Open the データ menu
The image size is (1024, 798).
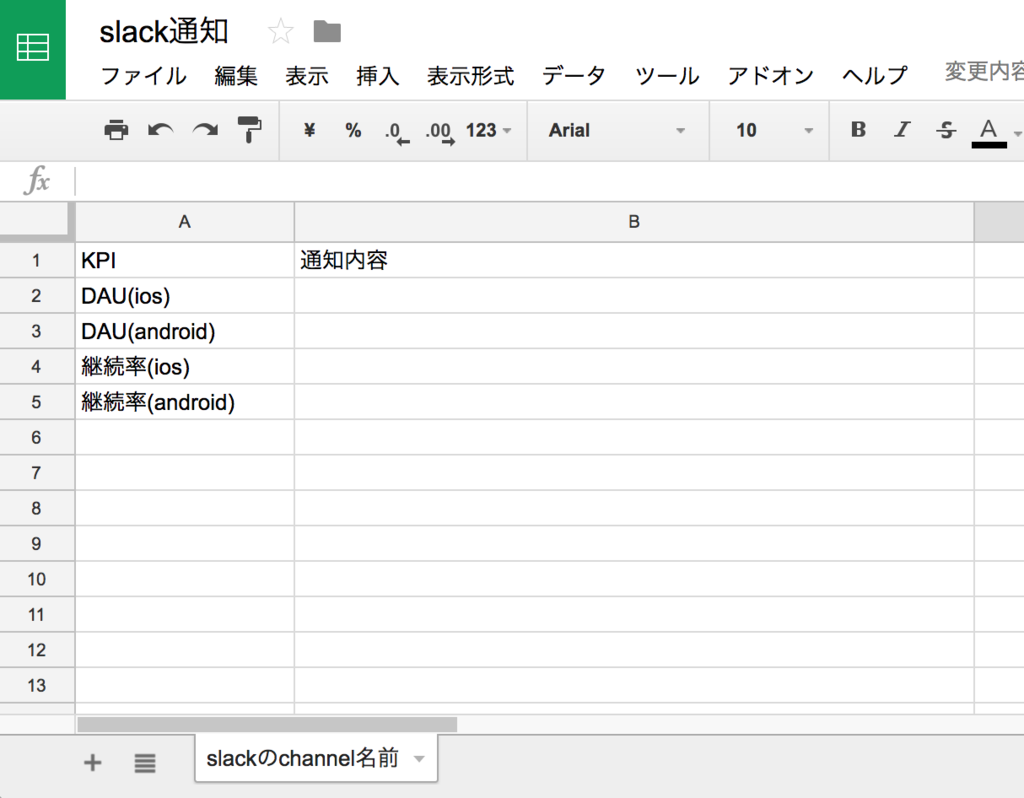(x=574, y=76)
